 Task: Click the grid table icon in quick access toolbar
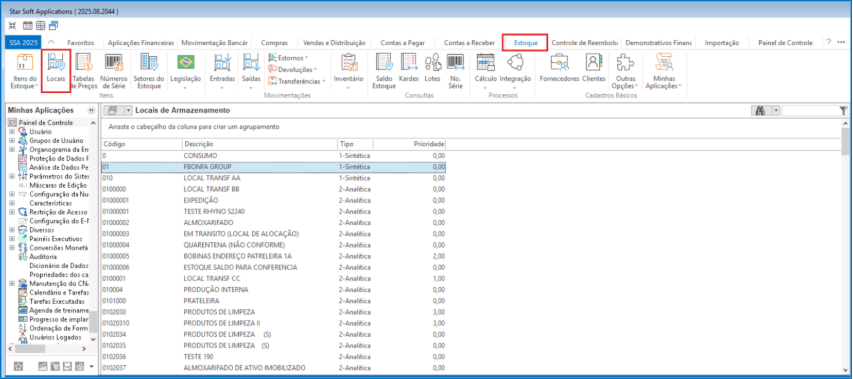point(40,26)
